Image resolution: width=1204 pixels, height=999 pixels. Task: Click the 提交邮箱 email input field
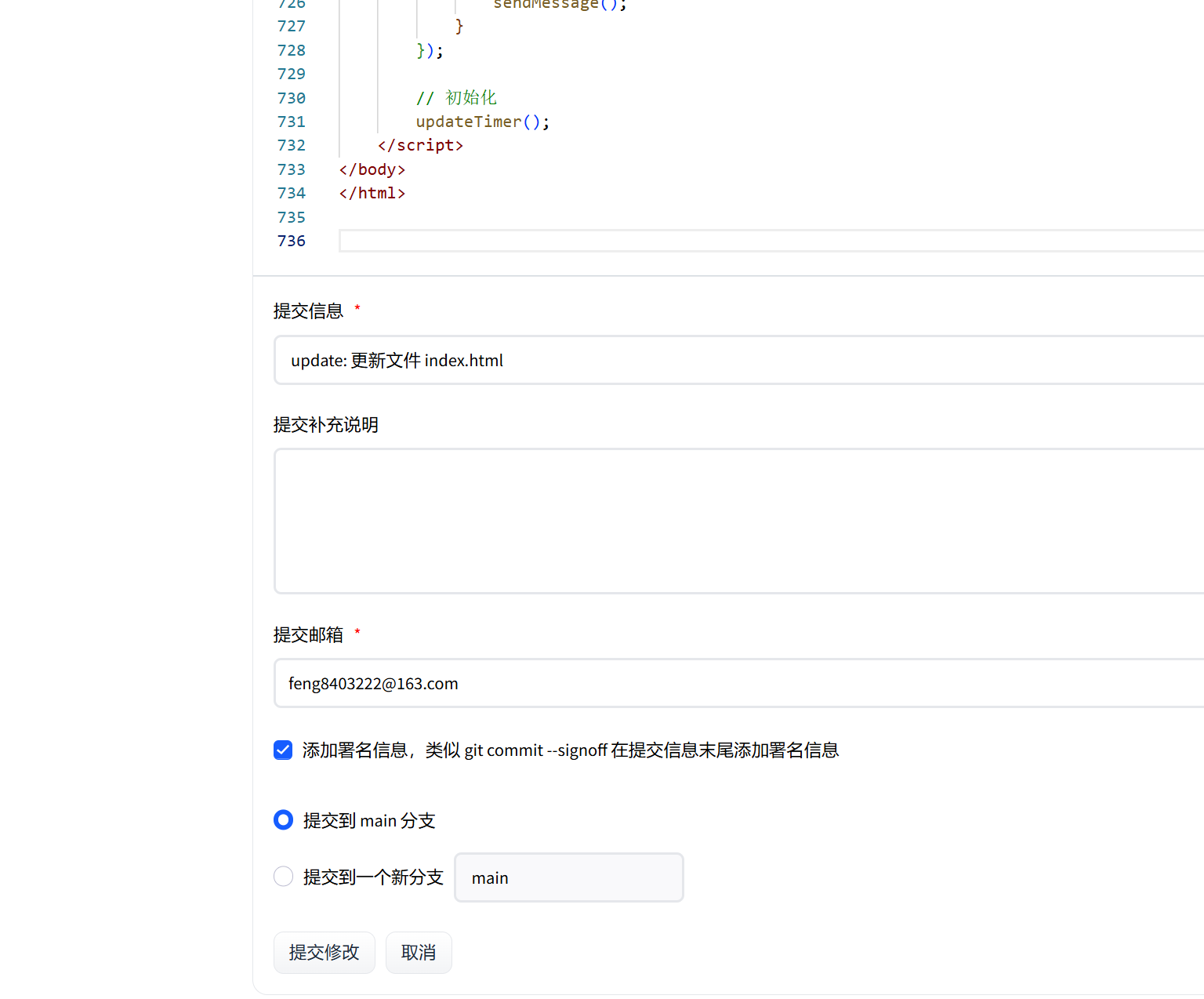point(738,683)
